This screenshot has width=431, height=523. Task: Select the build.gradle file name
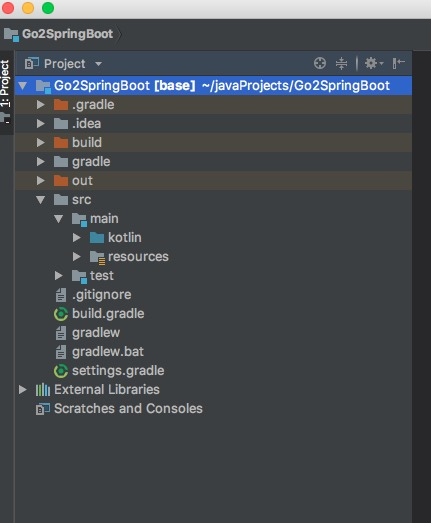point(108,314)
